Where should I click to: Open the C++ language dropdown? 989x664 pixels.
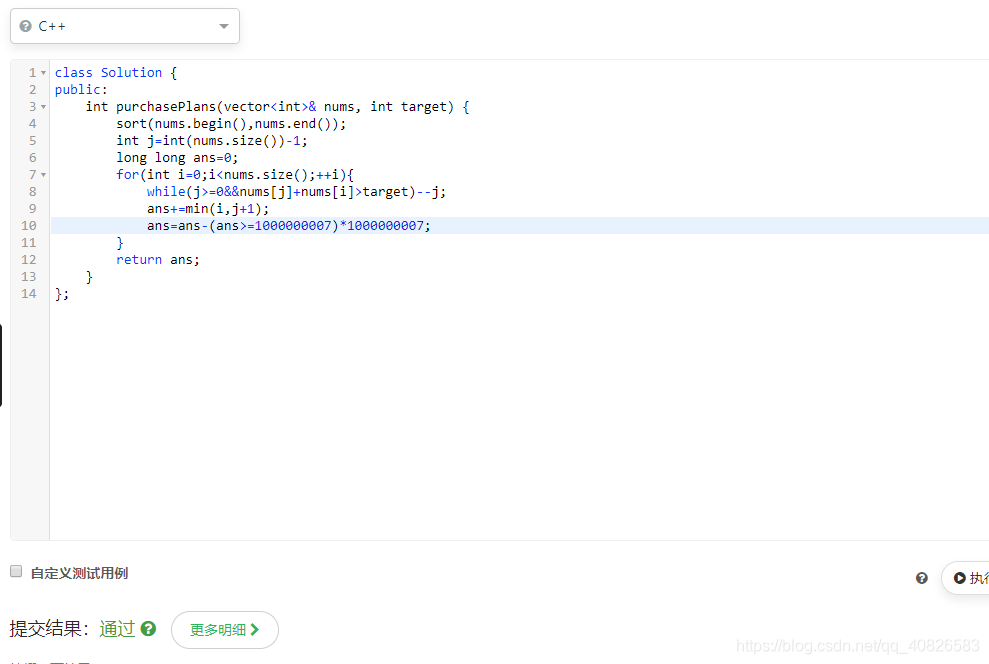(125, 26)
